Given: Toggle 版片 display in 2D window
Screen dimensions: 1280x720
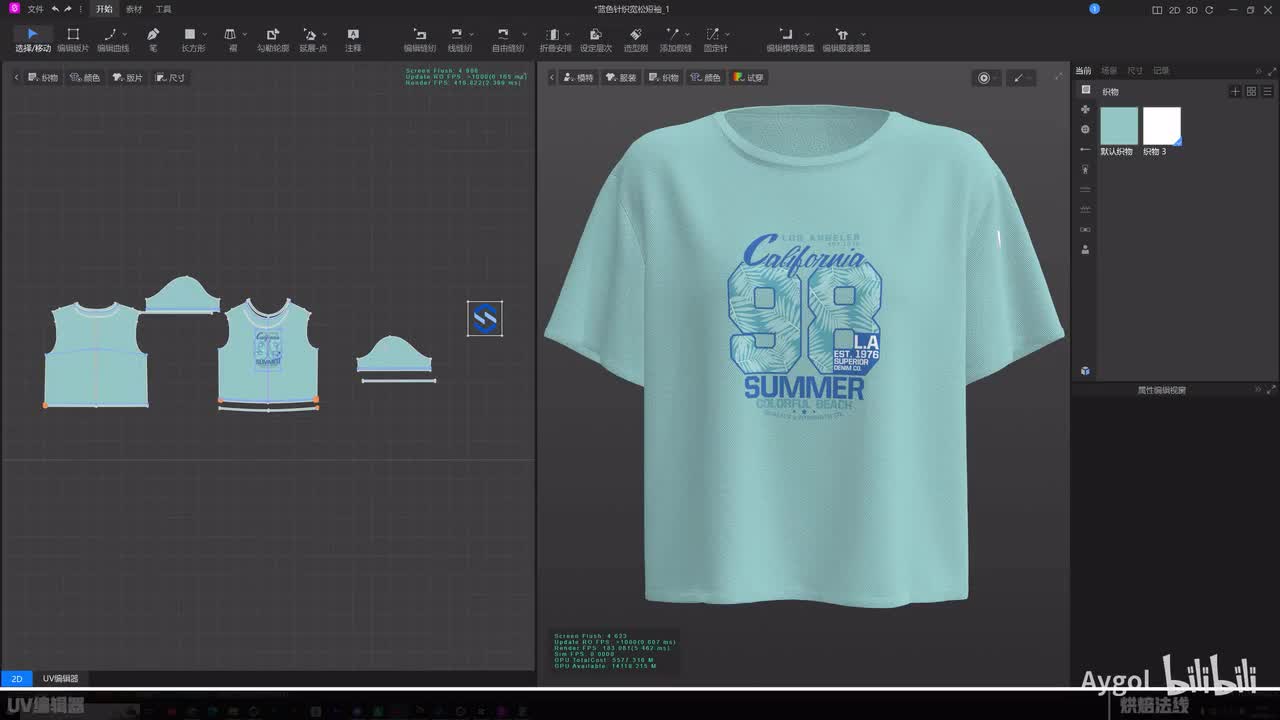Looking at the screenshot, I should (x=127, y=77).
